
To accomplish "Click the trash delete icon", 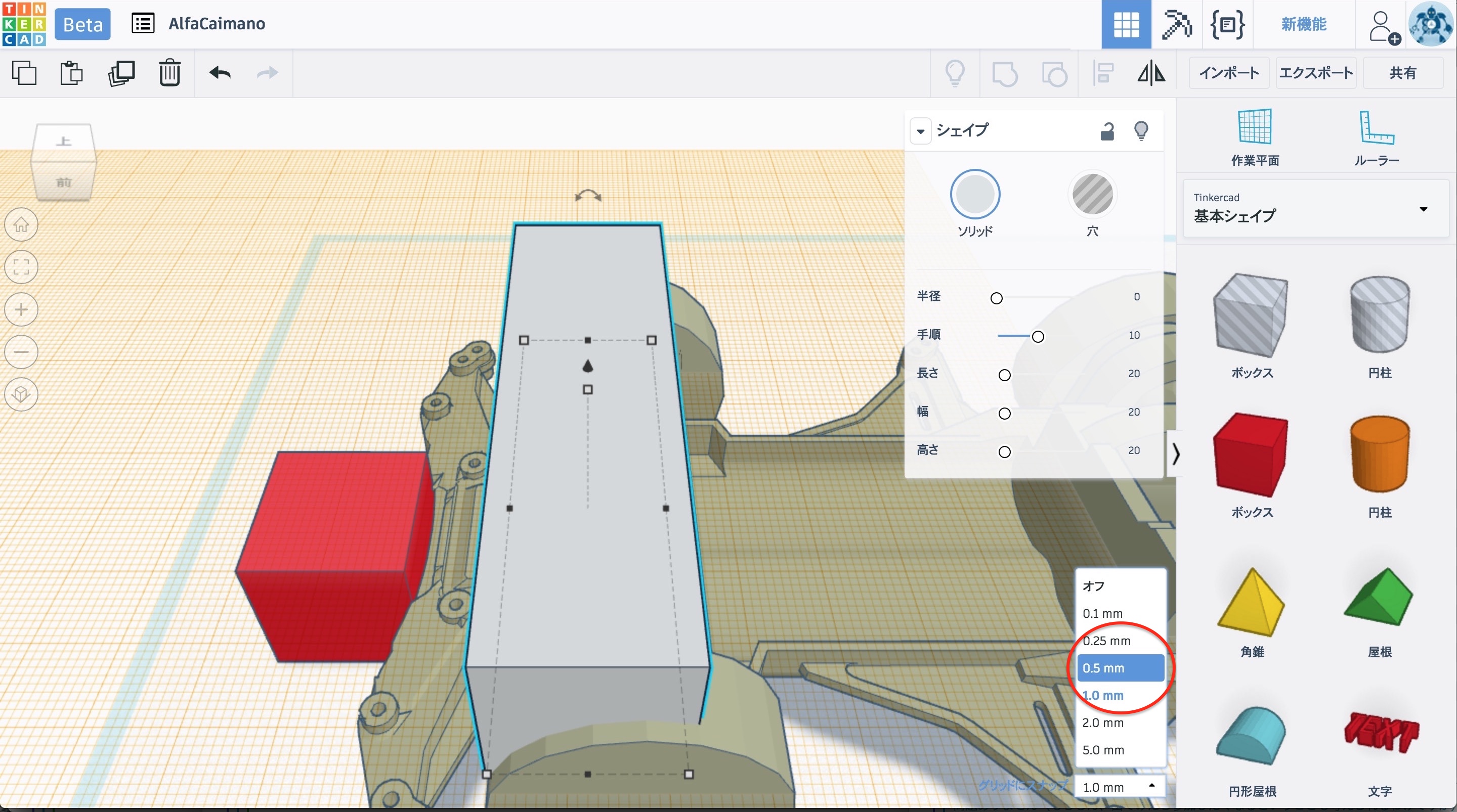I will (x=169, y=73).
